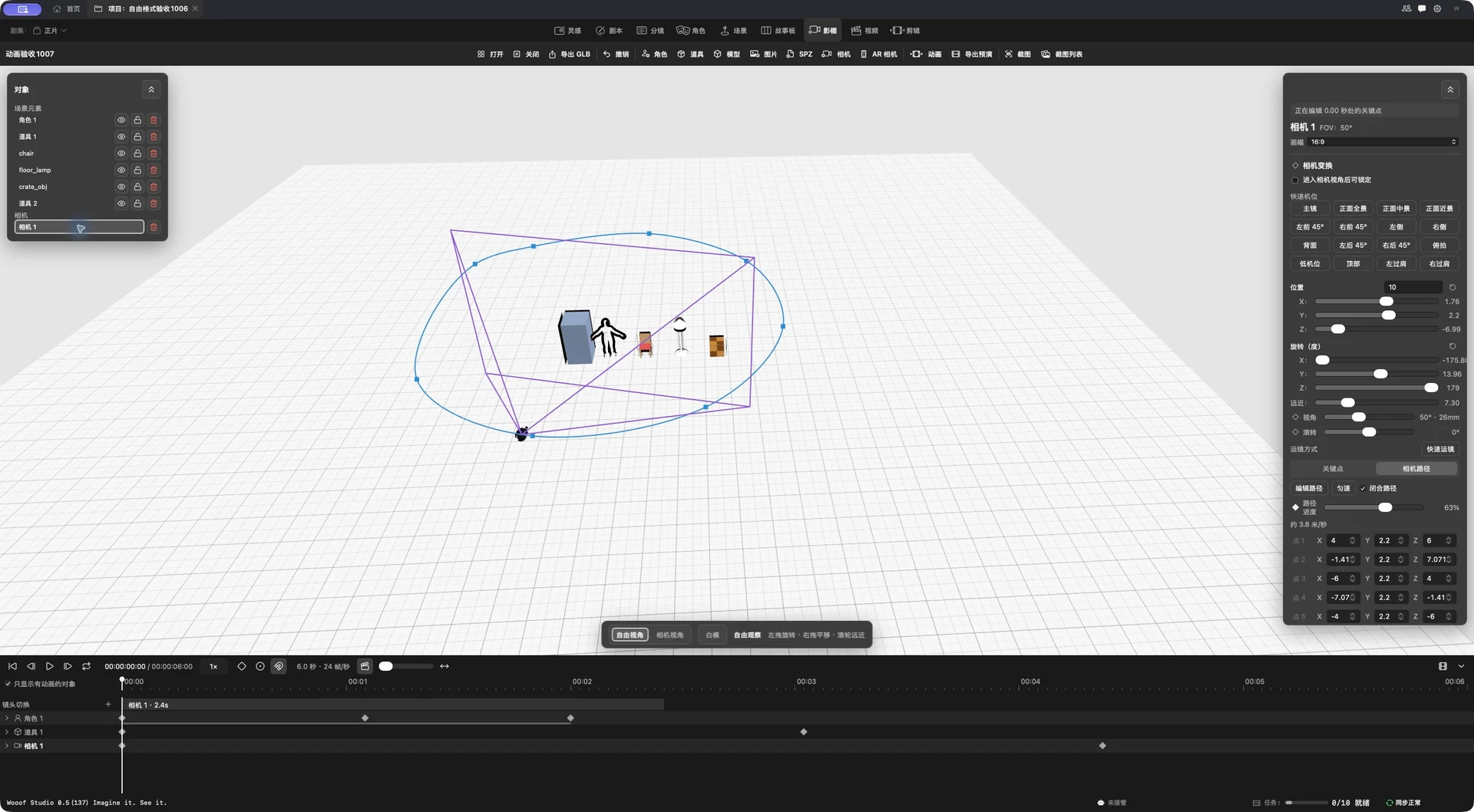Viewport: 1474px width, 812px height.
Task: Click the SPZ toolbar item
Action: click(x=798, y=54)
